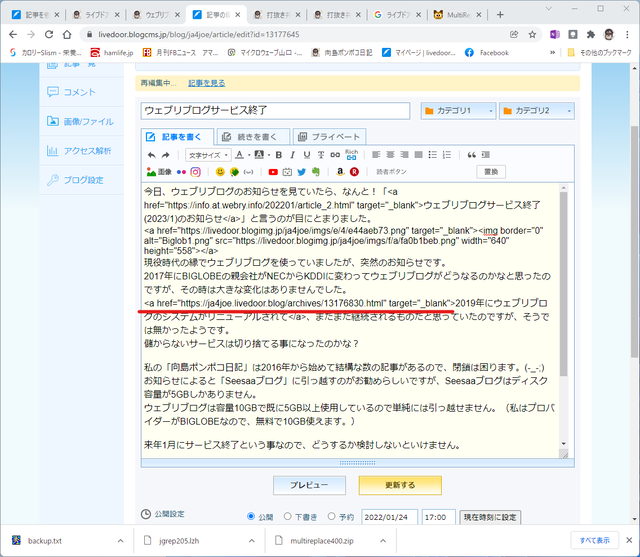Open ブログ設定 in sidebar
Viewport: 640px width, 557px height.
pos(82,180)
